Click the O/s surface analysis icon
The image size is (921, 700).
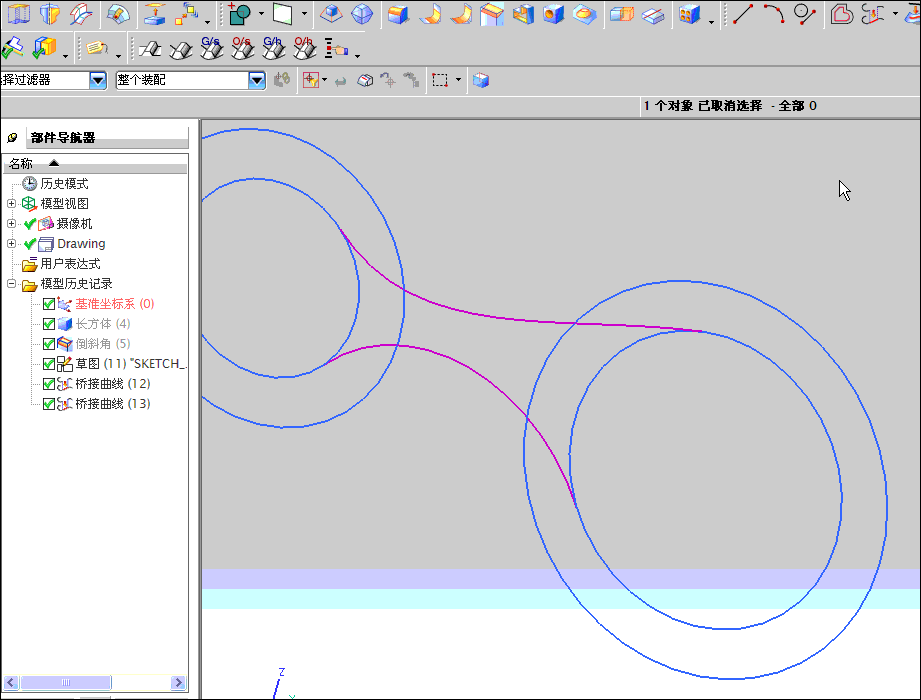[242, 48]
